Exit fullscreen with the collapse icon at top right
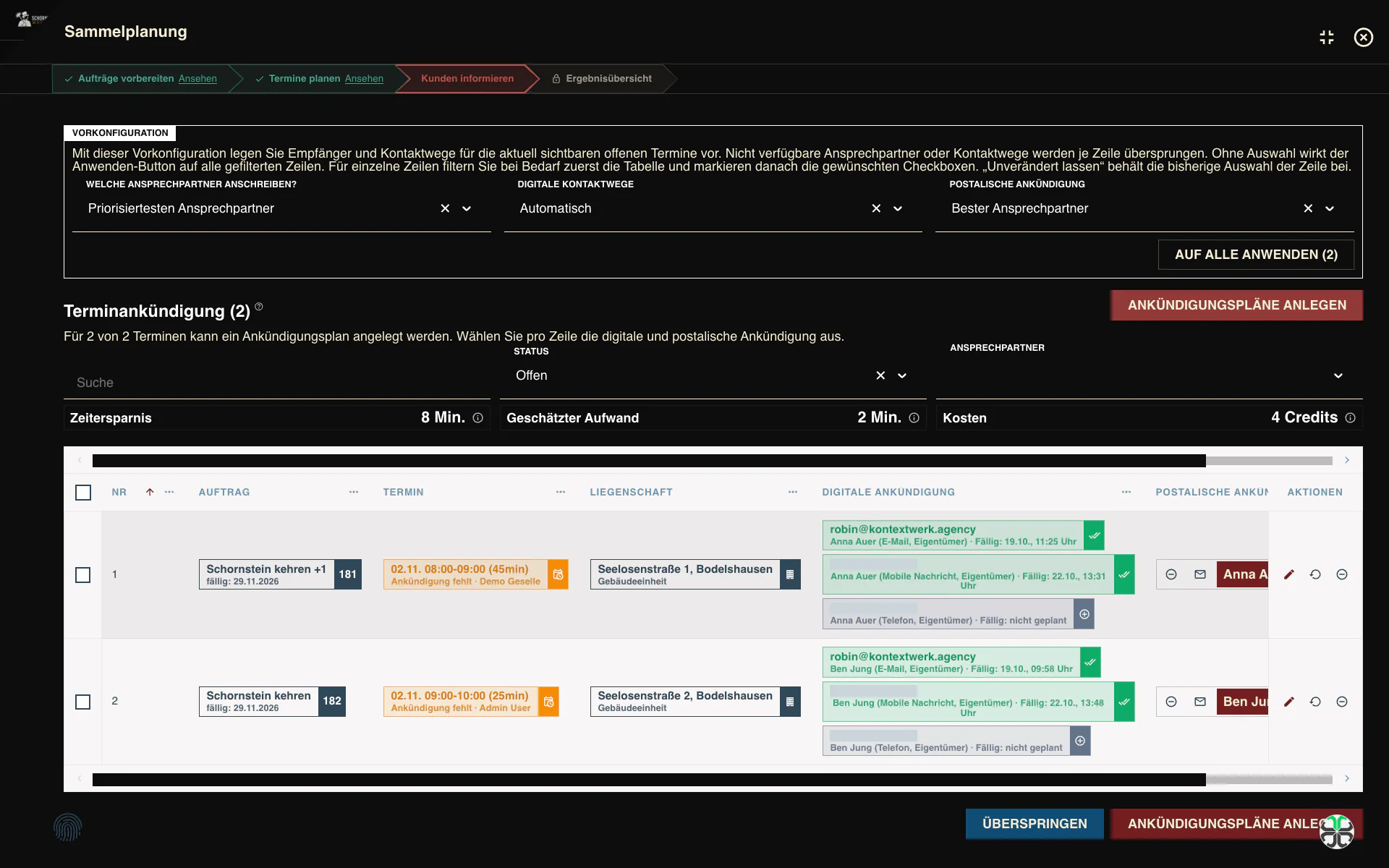The width and height of the screenshot is (1389, 868). (1327, 38)
